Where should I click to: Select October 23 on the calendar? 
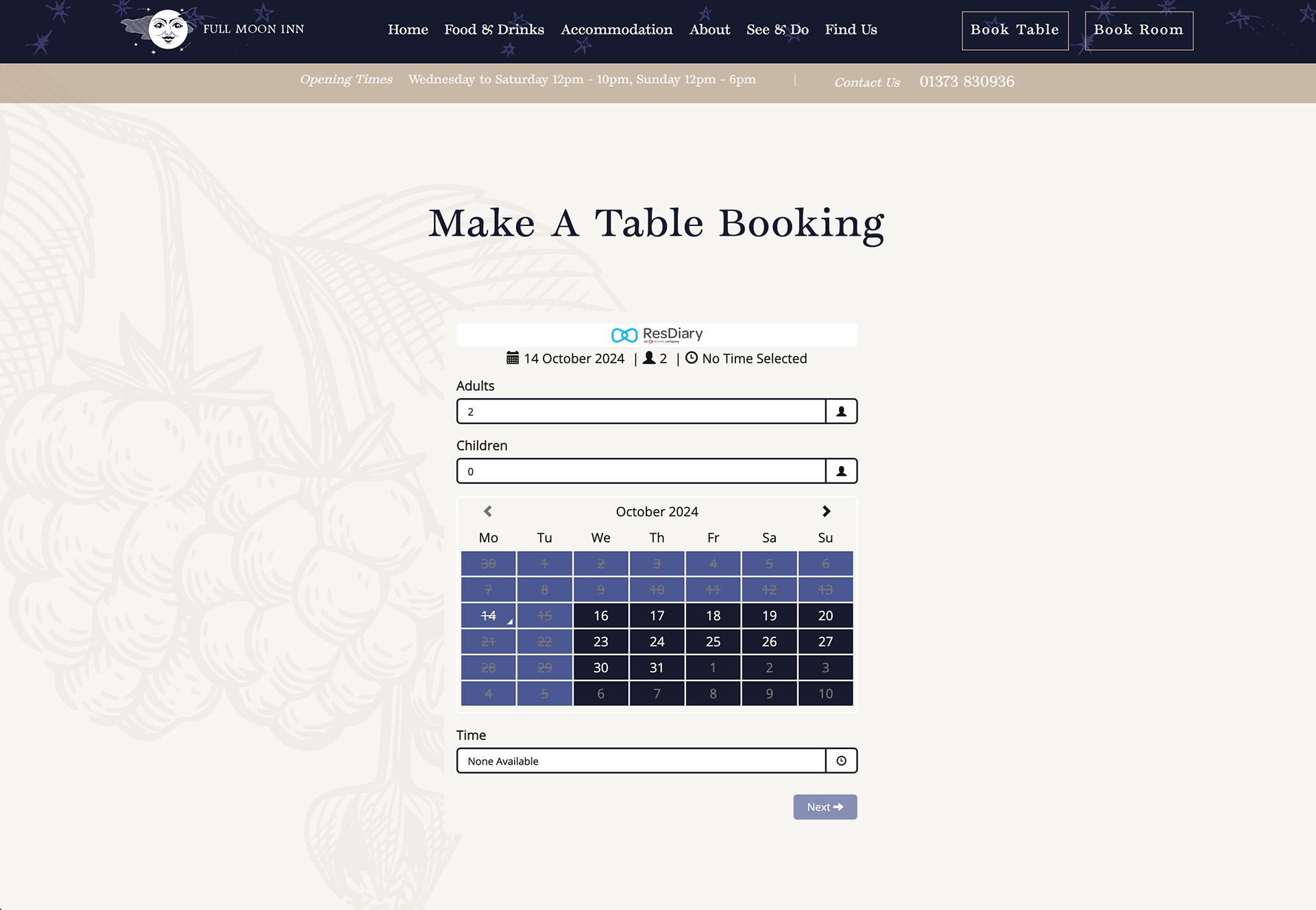pos(601,641)
